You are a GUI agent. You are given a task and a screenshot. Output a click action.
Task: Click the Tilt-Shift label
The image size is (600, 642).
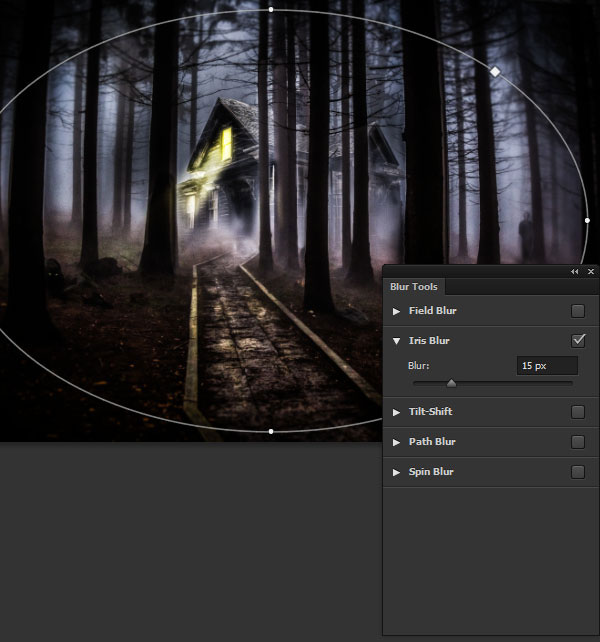[x=430, y=411]
